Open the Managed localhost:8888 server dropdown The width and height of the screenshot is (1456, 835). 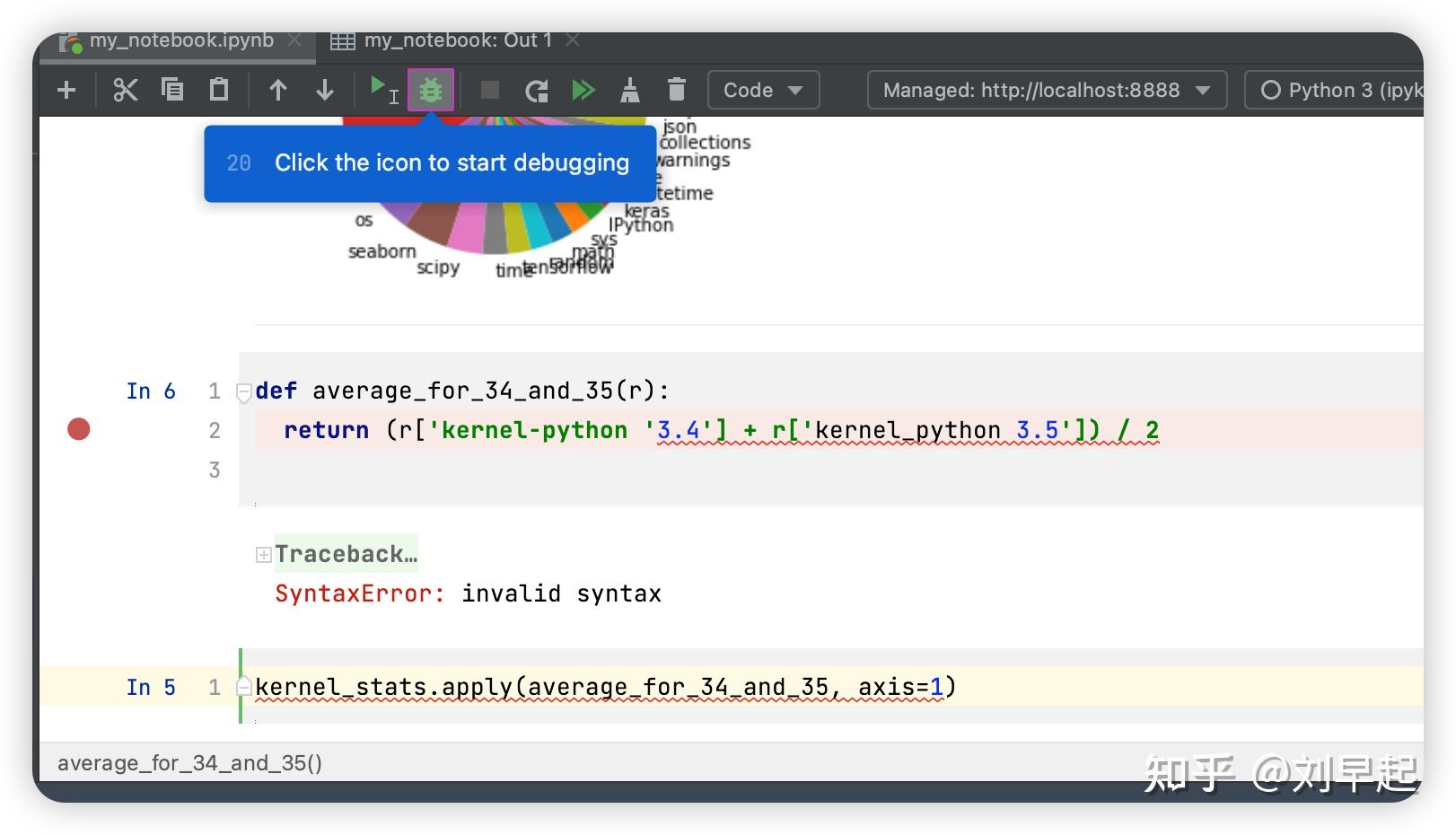click(x=1044, y=90)
